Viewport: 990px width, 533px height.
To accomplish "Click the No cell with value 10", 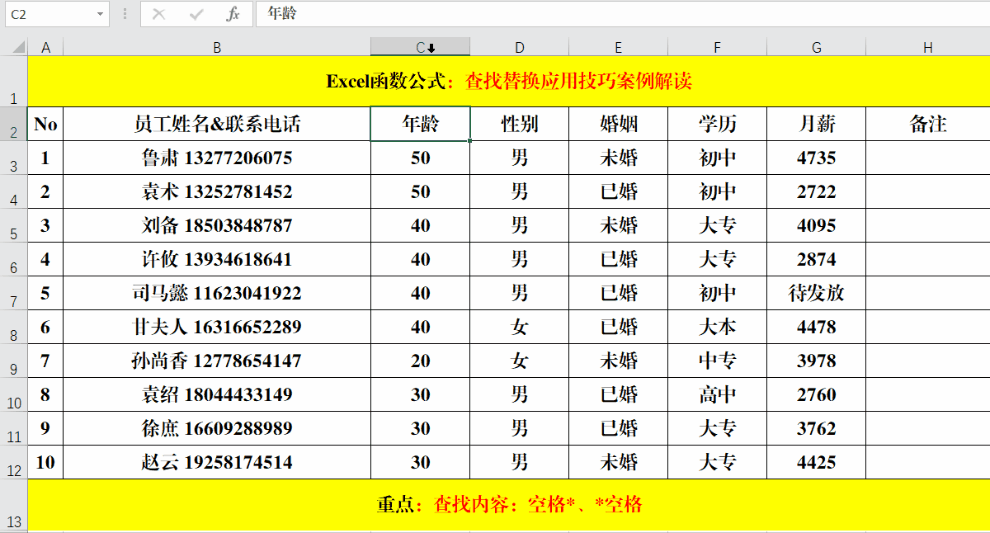I will click(x=45, y=462).
